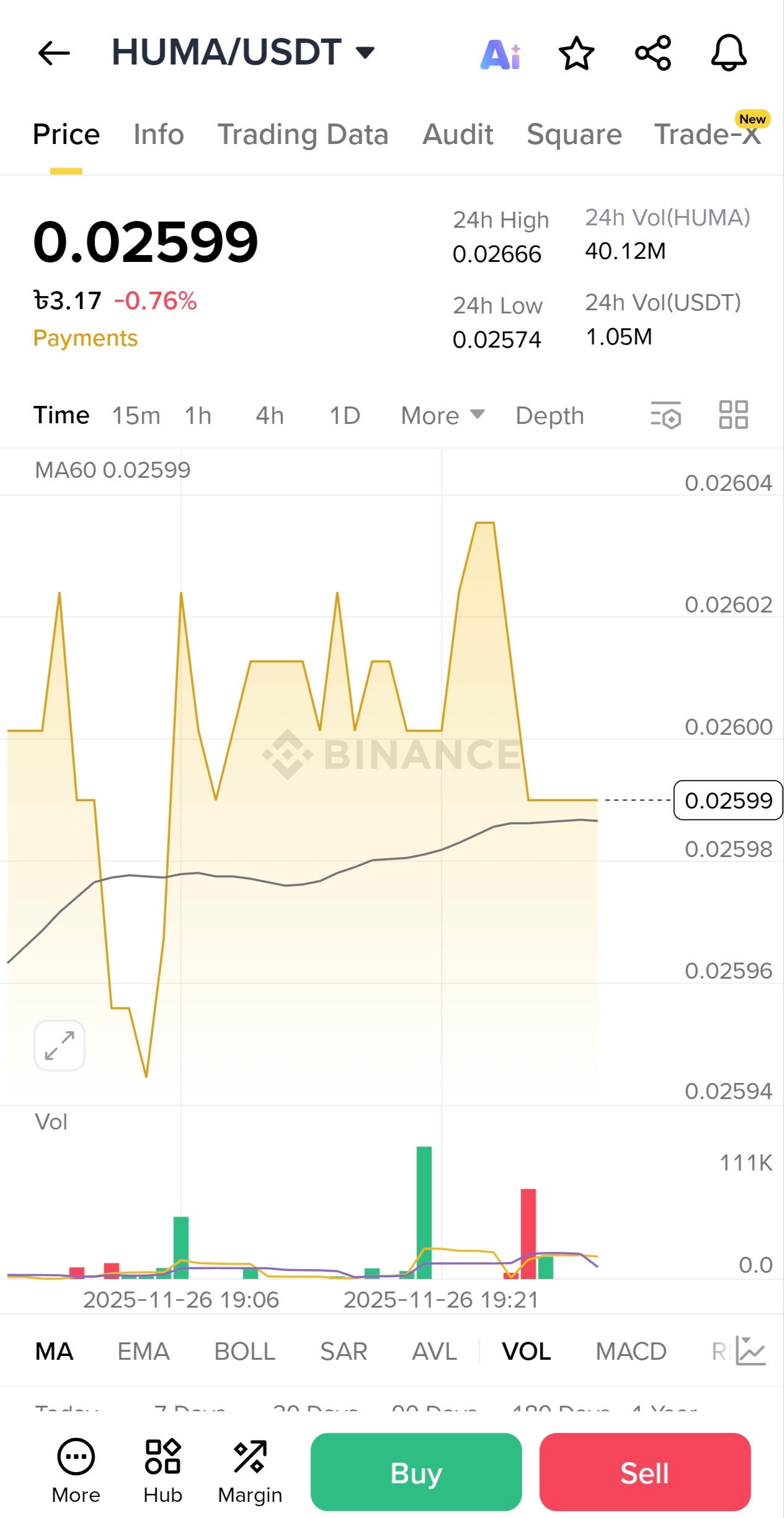This screenshot has height=1518, width=784.
Task: Open price alert bell icon
Action: click(x=729, y=53)
